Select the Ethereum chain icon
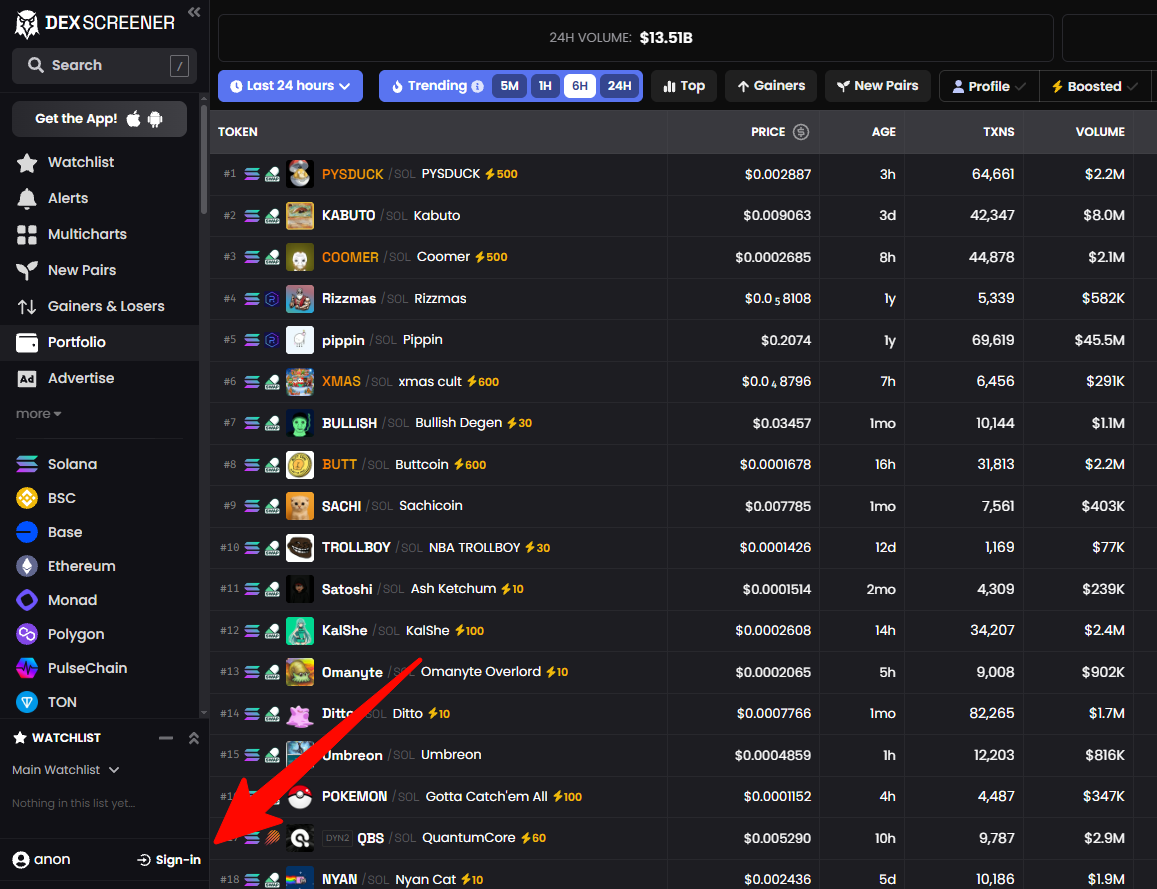Viewport: 1157px width, 889px height. point(28,566)
